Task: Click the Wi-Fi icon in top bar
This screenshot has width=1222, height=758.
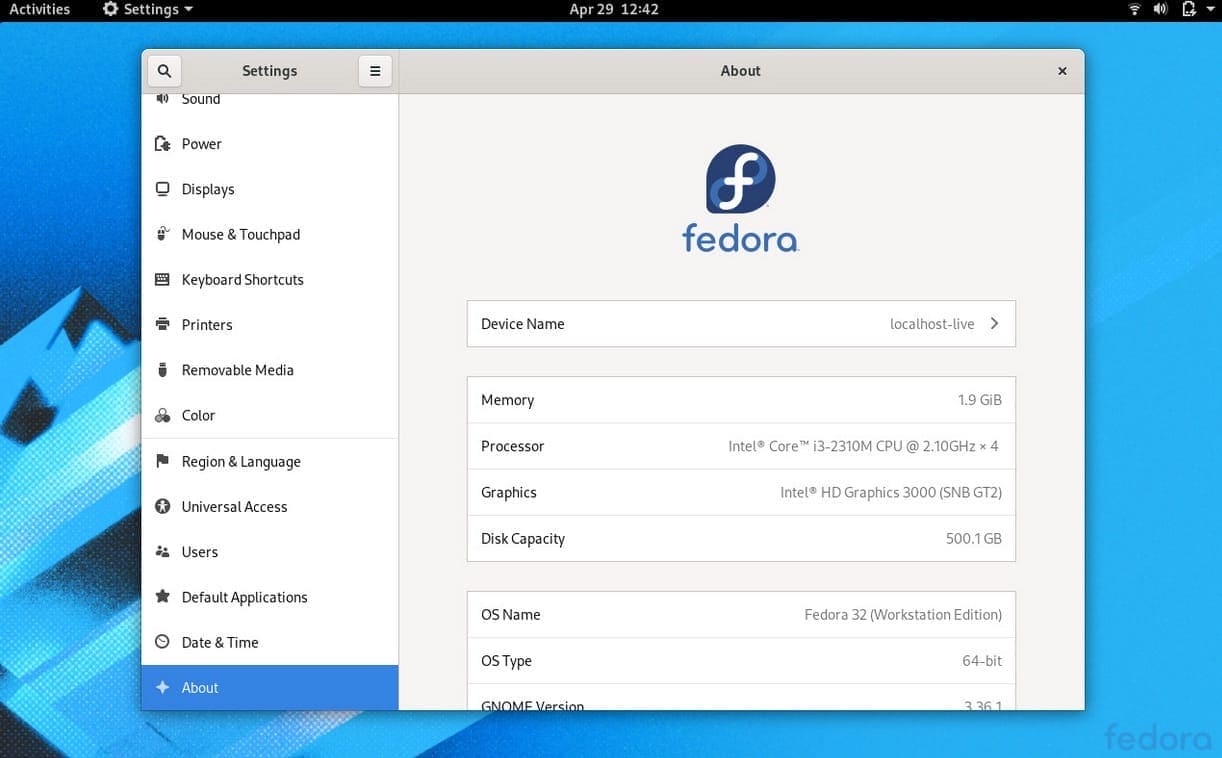Action: click(1134, 9)
